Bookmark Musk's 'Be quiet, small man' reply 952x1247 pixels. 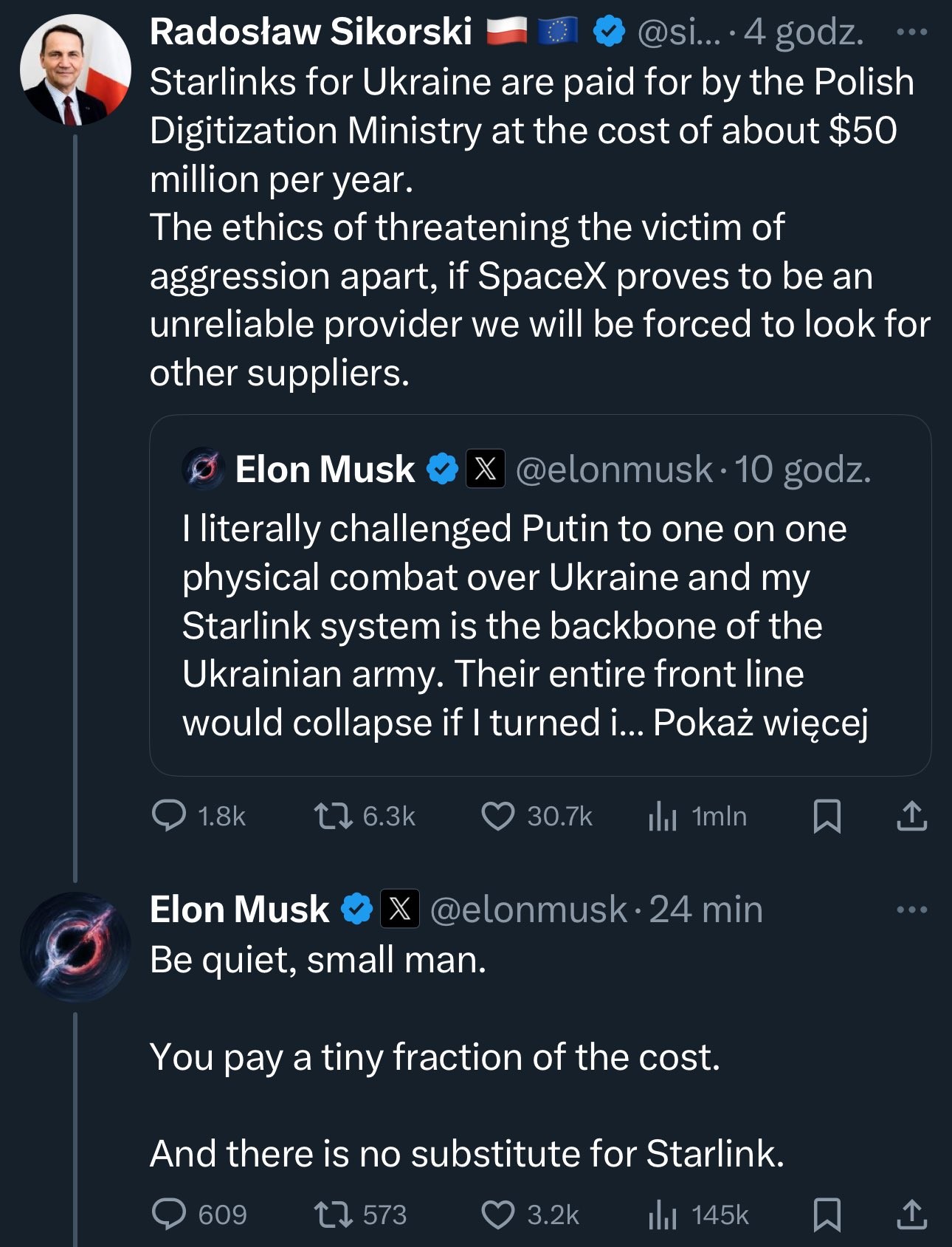click(827, 1215)
